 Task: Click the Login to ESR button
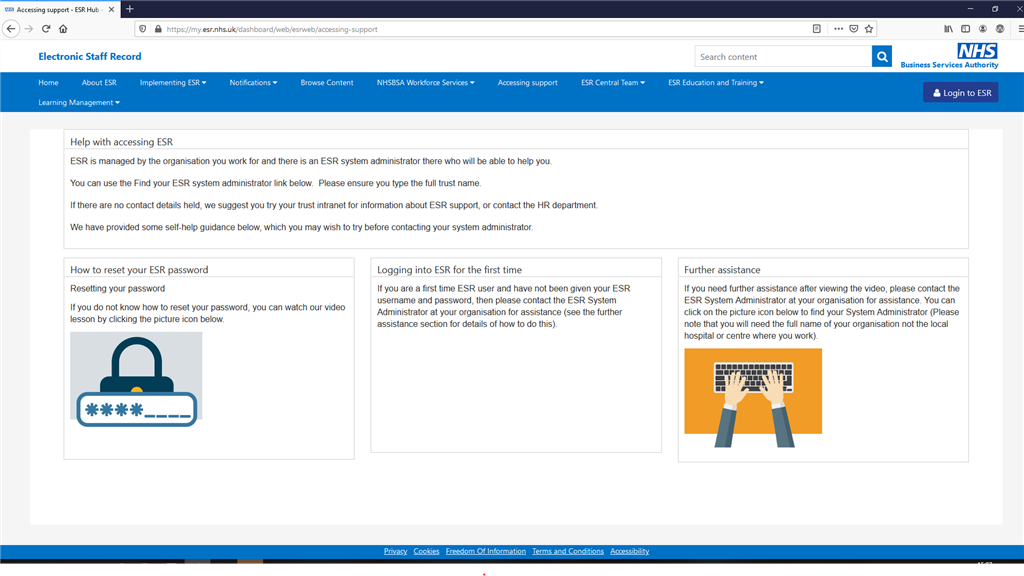pos(961,93)
